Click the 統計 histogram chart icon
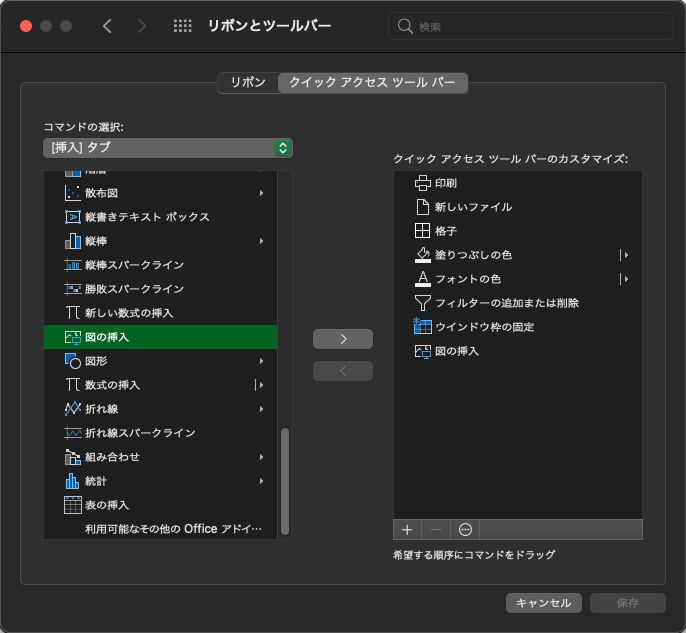This screenshot has width=686, height=633. point(72,481)
